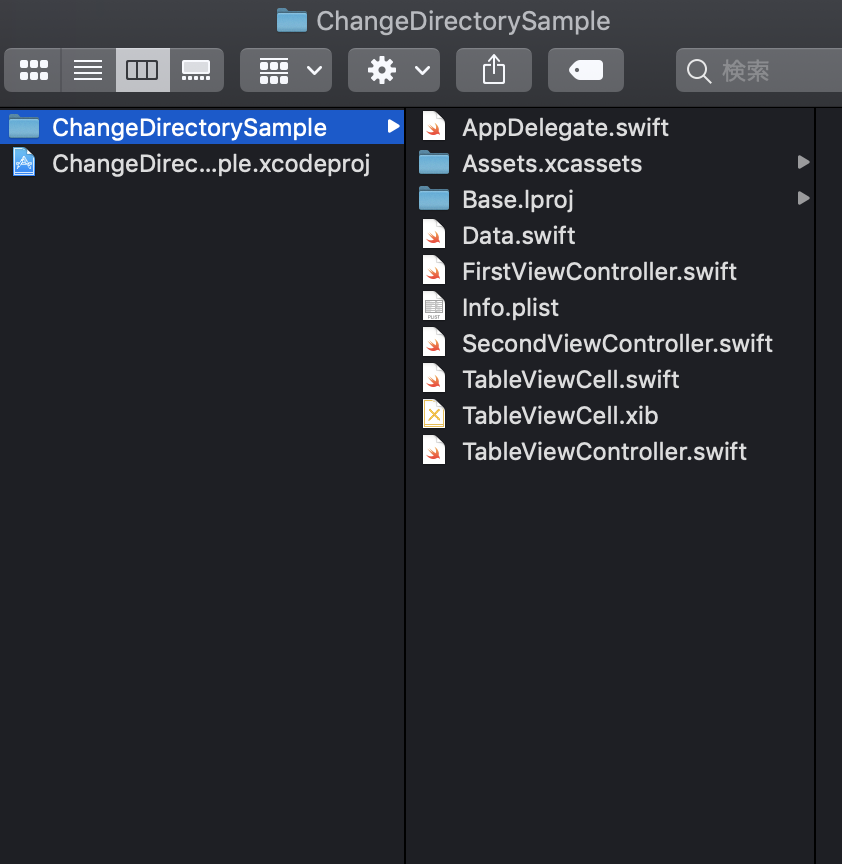Select SecondViewController.swift file
This screenshot has height=864, width=842.
coord(617,343)
